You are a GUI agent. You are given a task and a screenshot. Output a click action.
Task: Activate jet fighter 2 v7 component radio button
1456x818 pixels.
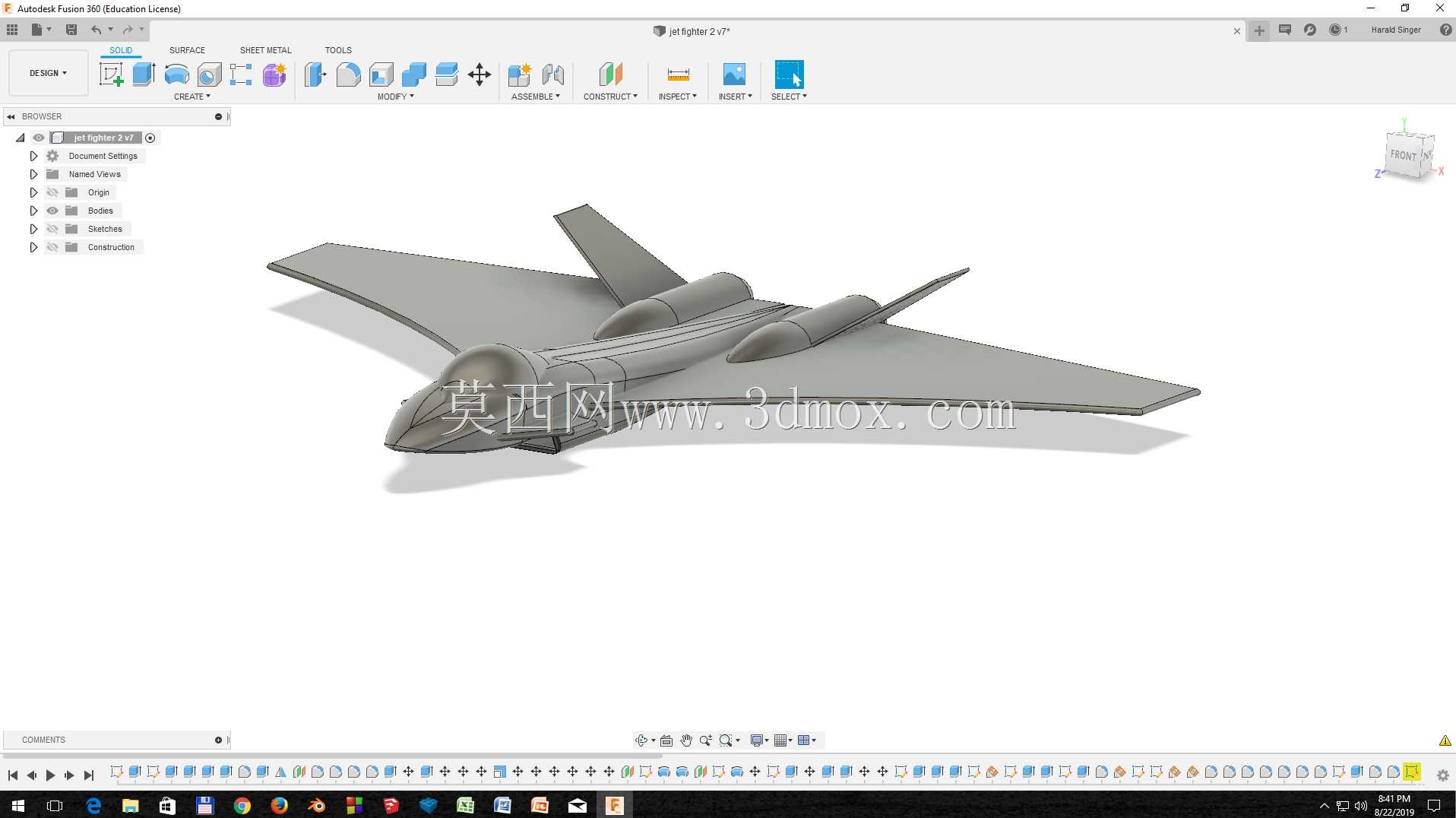150,138
